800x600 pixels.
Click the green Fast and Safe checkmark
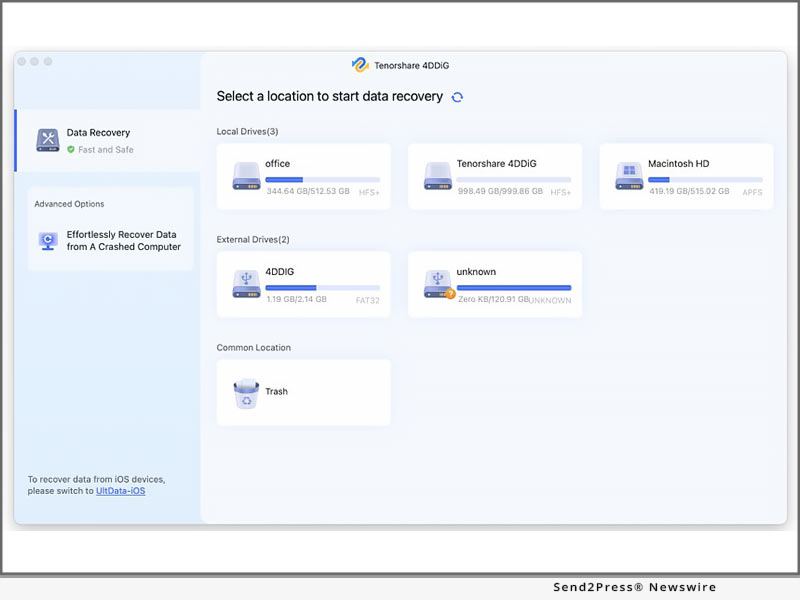coord(71,150)
